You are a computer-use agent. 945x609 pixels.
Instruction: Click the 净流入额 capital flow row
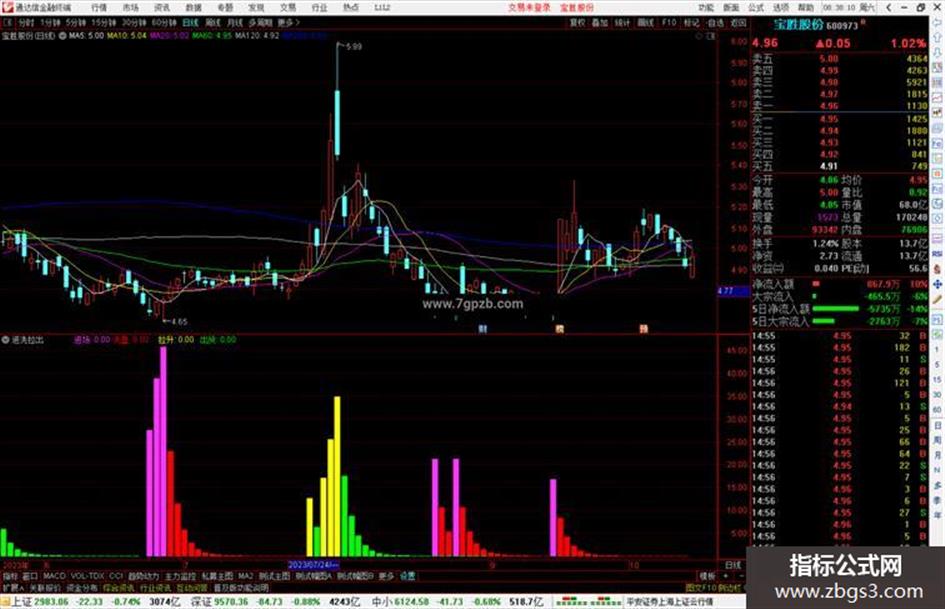pos(840,283)
